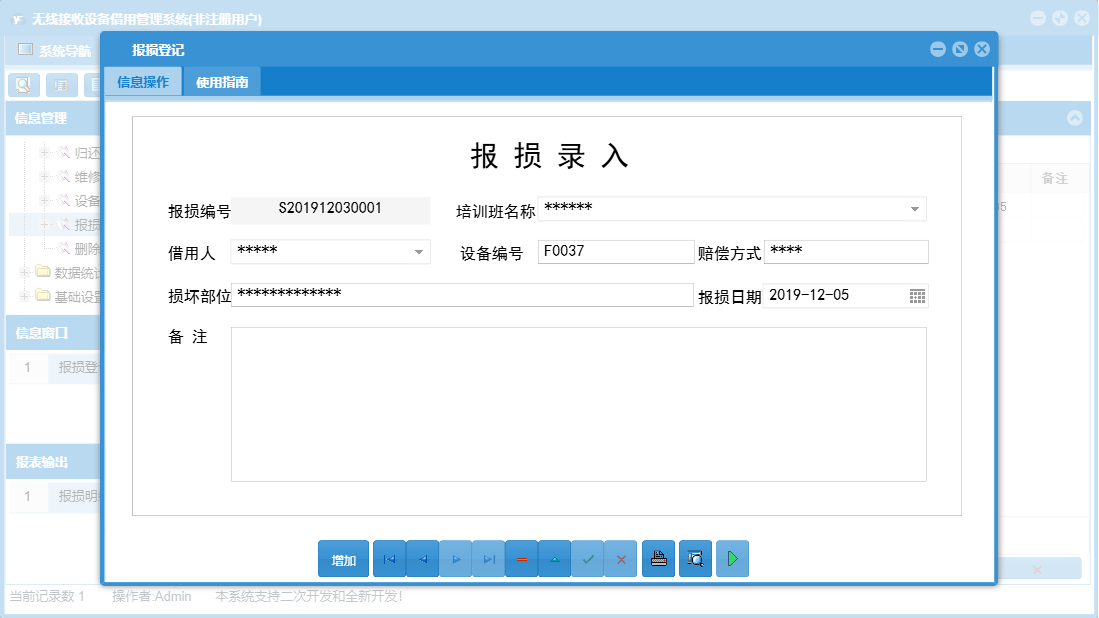Navigate to the previous record
1099x618 pixels.
click(x=422, y=558)
